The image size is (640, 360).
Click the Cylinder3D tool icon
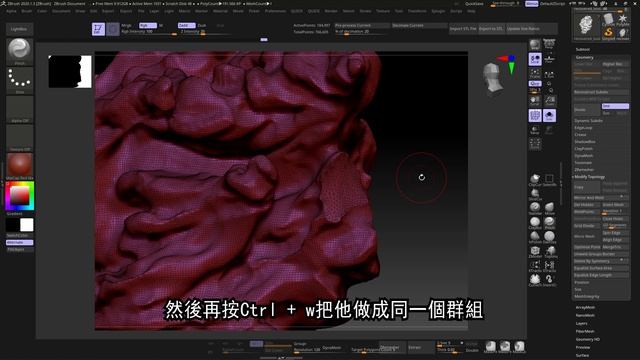pyautogui.click(x=608, y=20)
